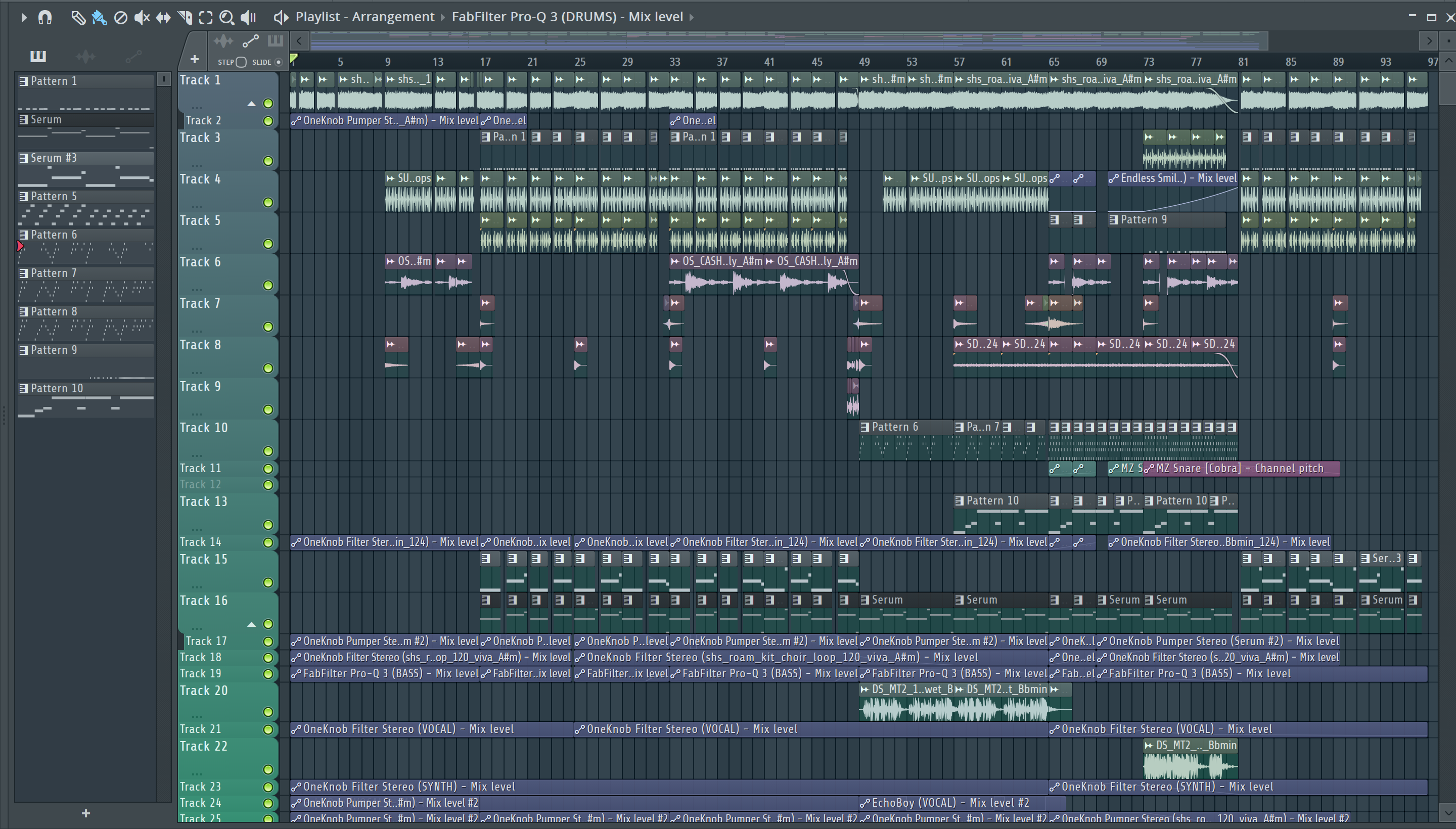Select the Playback speaker tool
This screenshot has width=1456, height=829.
[248, 17]
